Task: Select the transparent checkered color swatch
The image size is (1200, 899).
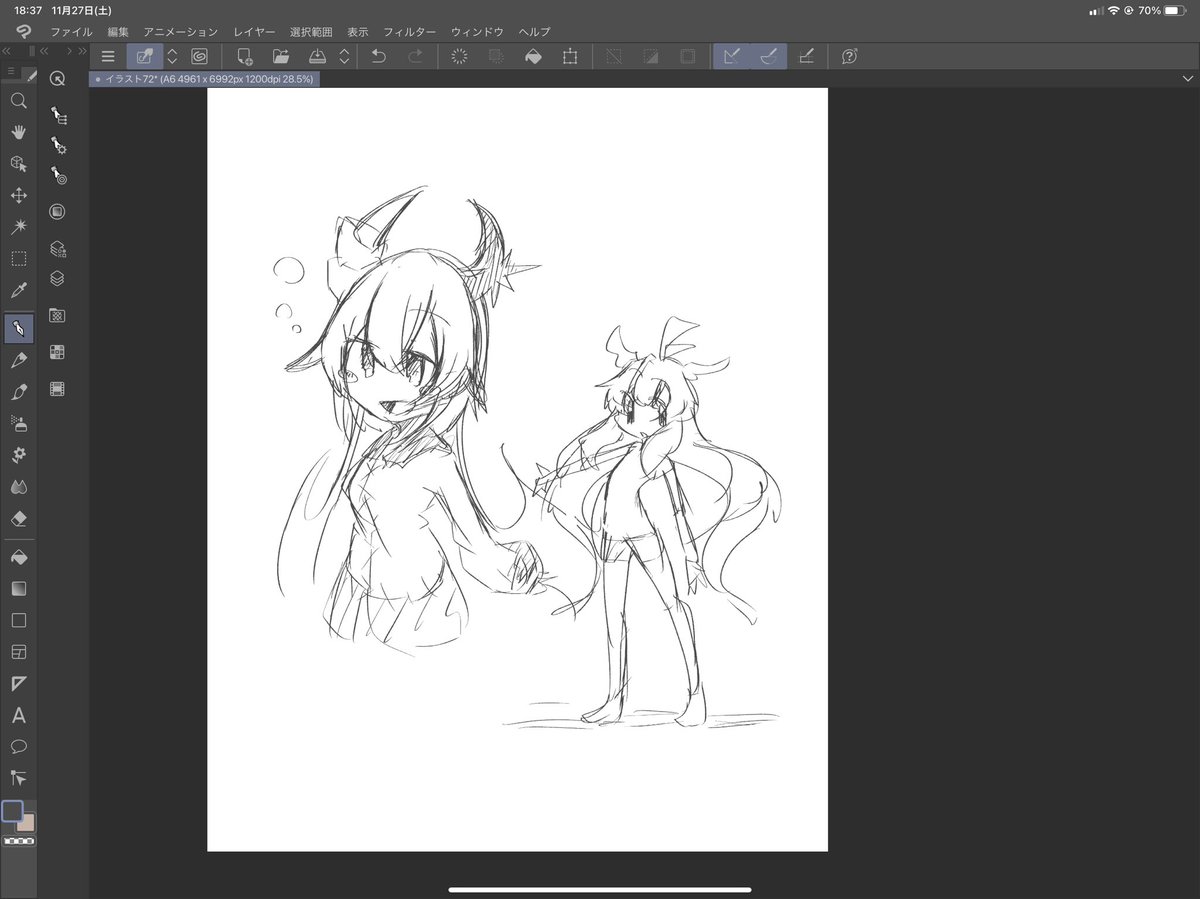Action: pyautogui.click(x=18, y=841)
